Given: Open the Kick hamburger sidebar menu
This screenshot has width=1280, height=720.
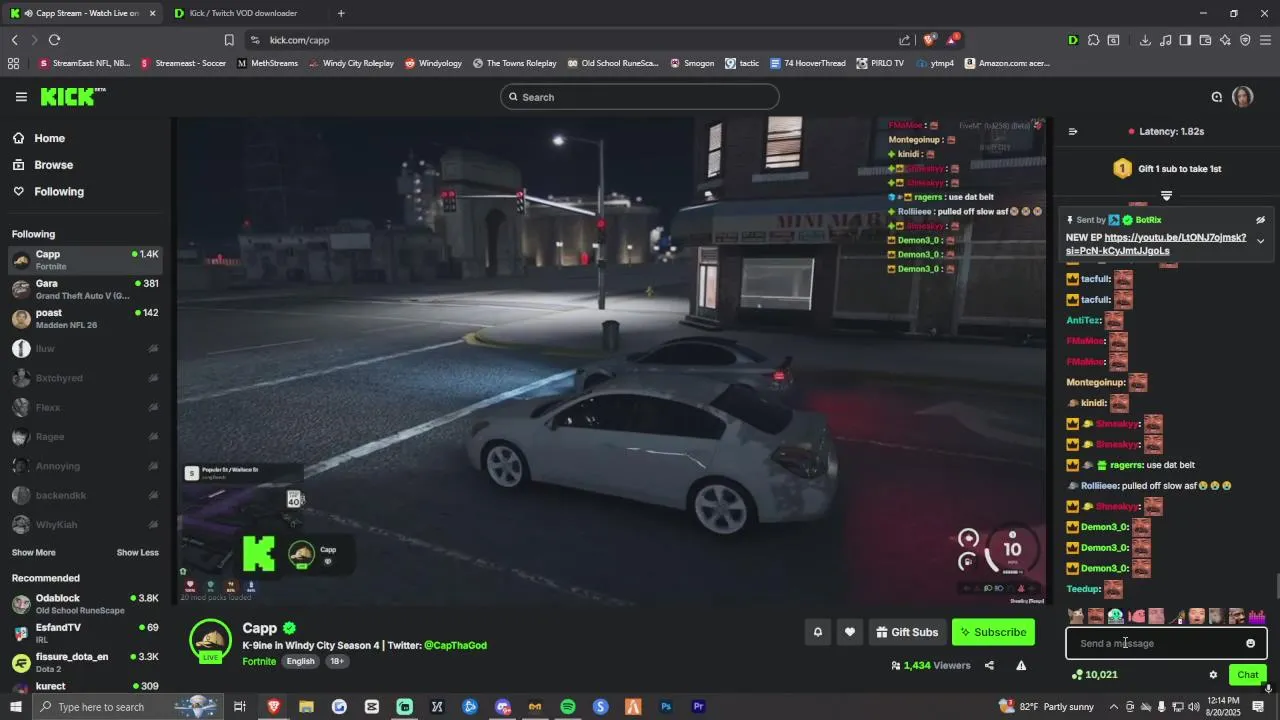Looking at the screenshot, I should pos(21,97).
